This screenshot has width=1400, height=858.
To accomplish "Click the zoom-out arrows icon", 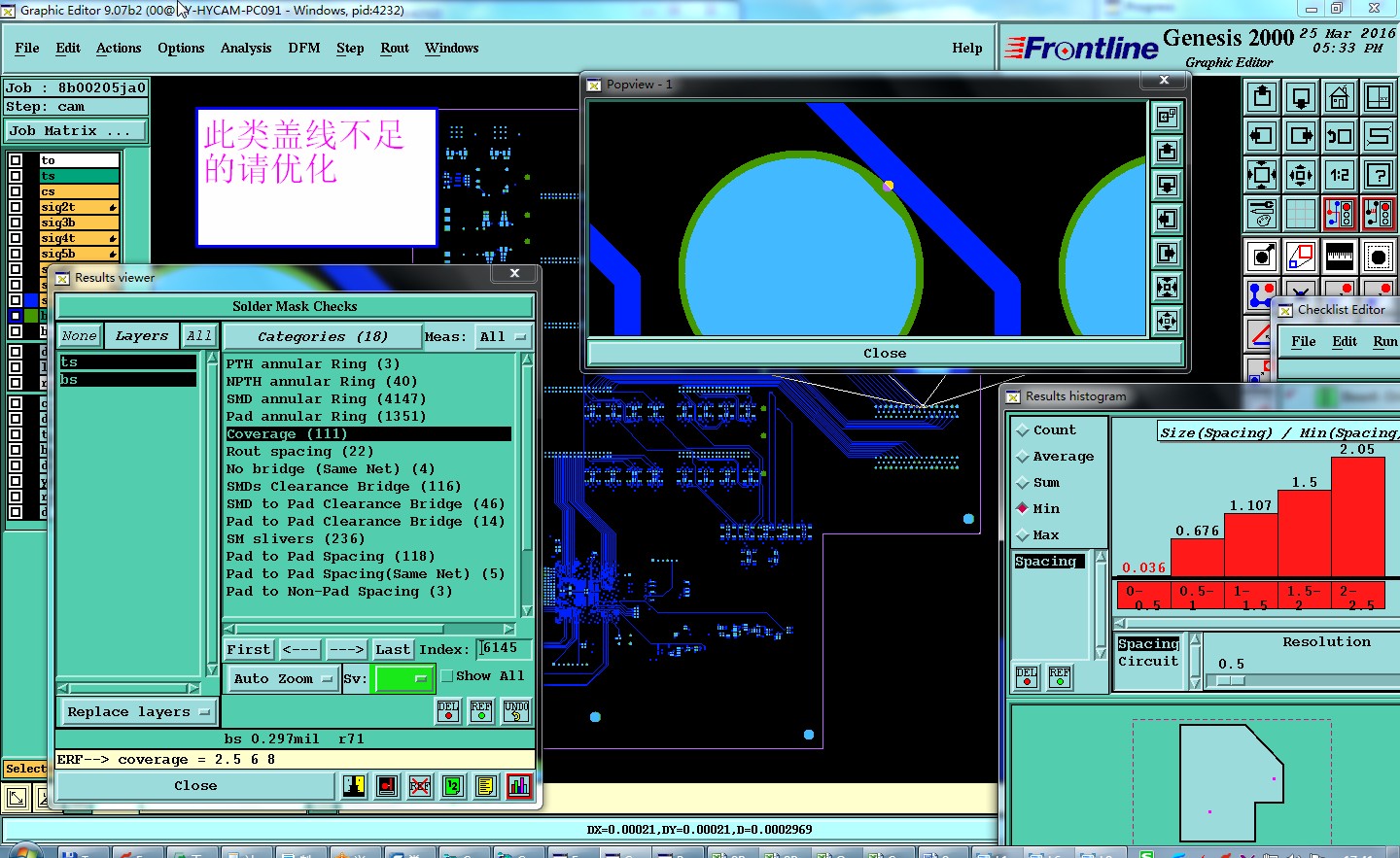I will (x=1301, y=175).
